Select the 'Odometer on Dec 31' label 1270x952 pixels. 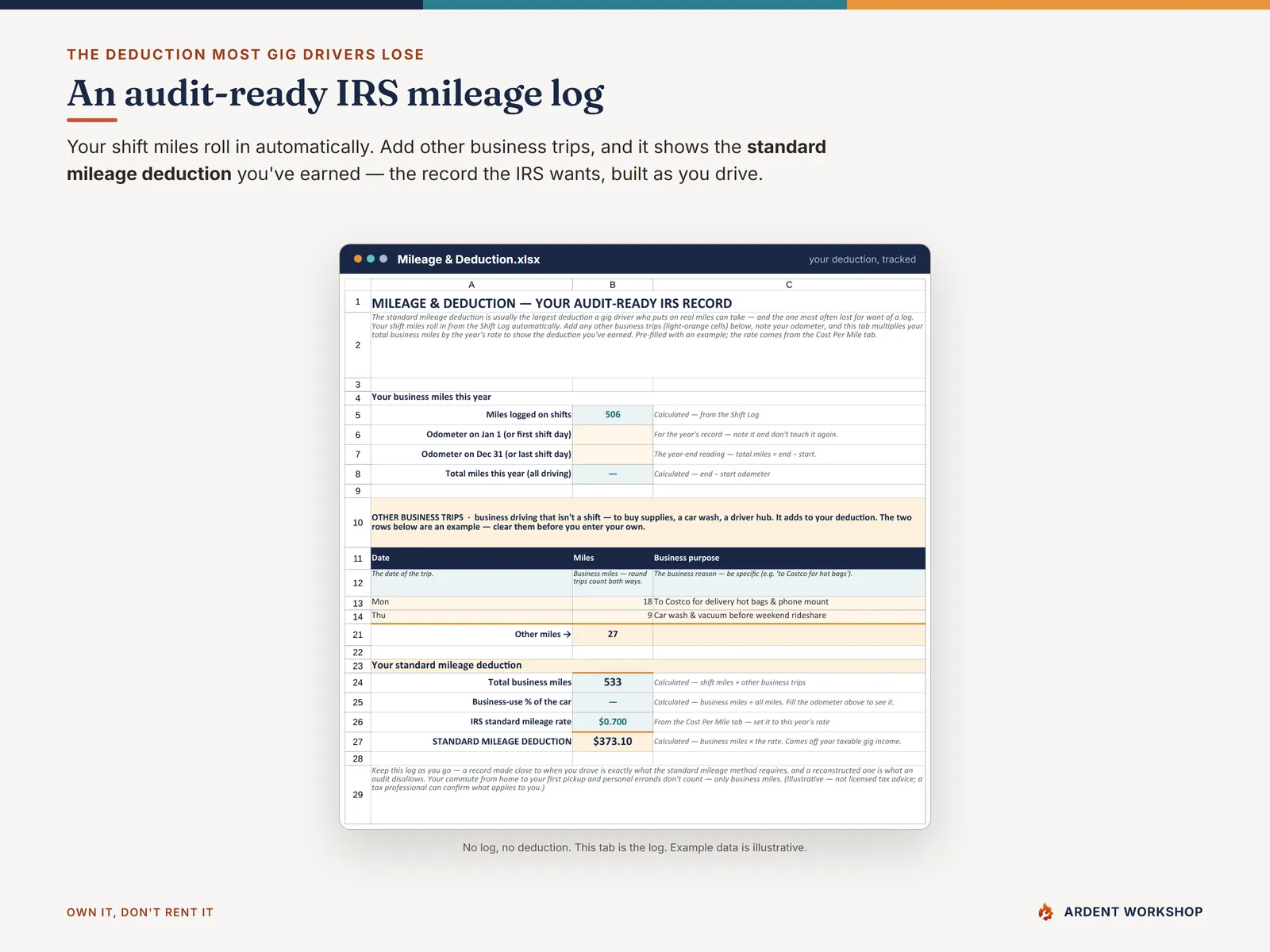click(x=496, y=454)
